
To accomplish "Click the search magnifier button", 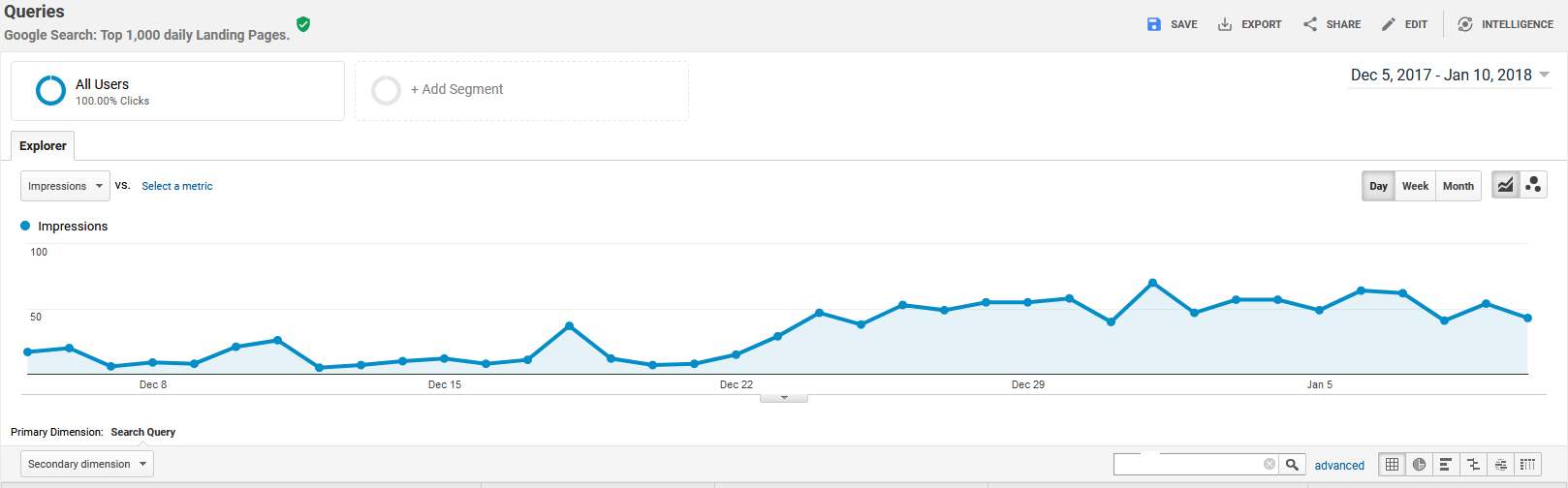I will (1292, 465).
